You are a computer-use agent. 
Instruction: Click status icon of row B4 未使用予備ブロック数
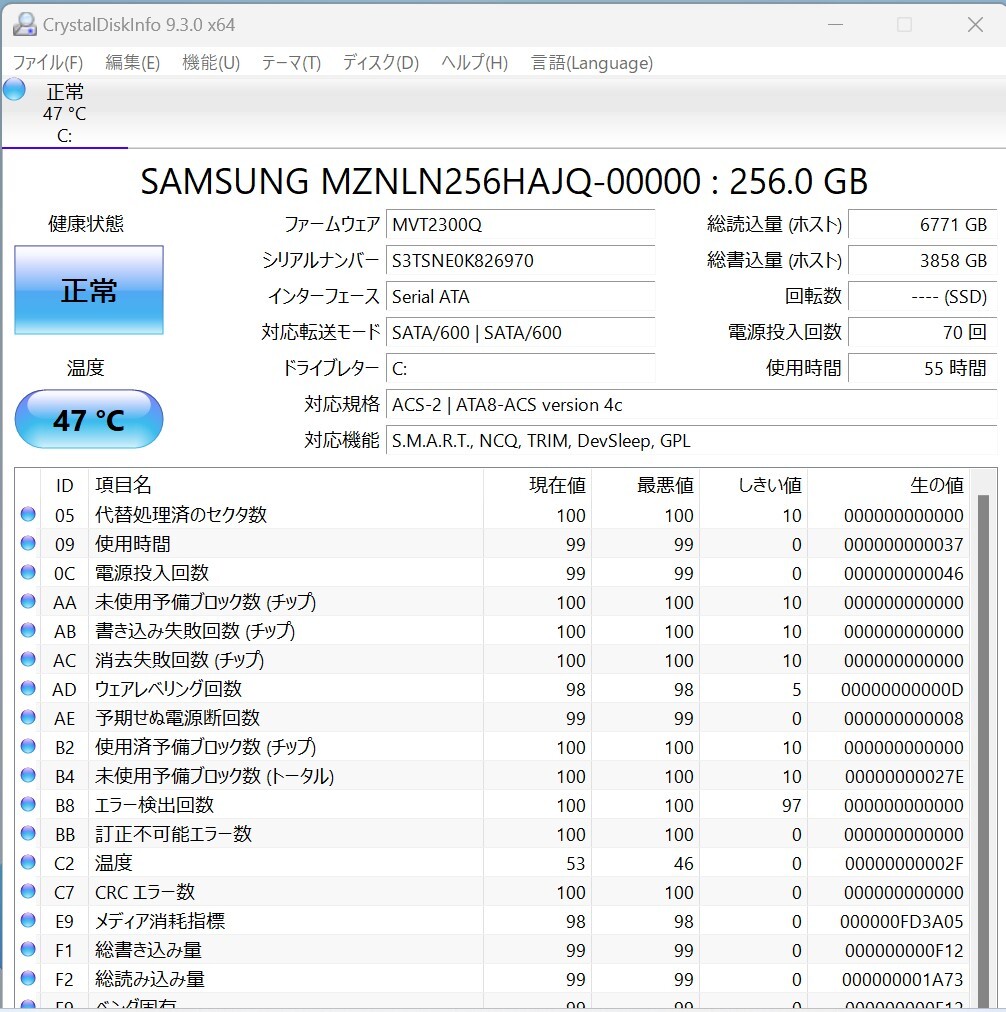click(x=28, y=775)
